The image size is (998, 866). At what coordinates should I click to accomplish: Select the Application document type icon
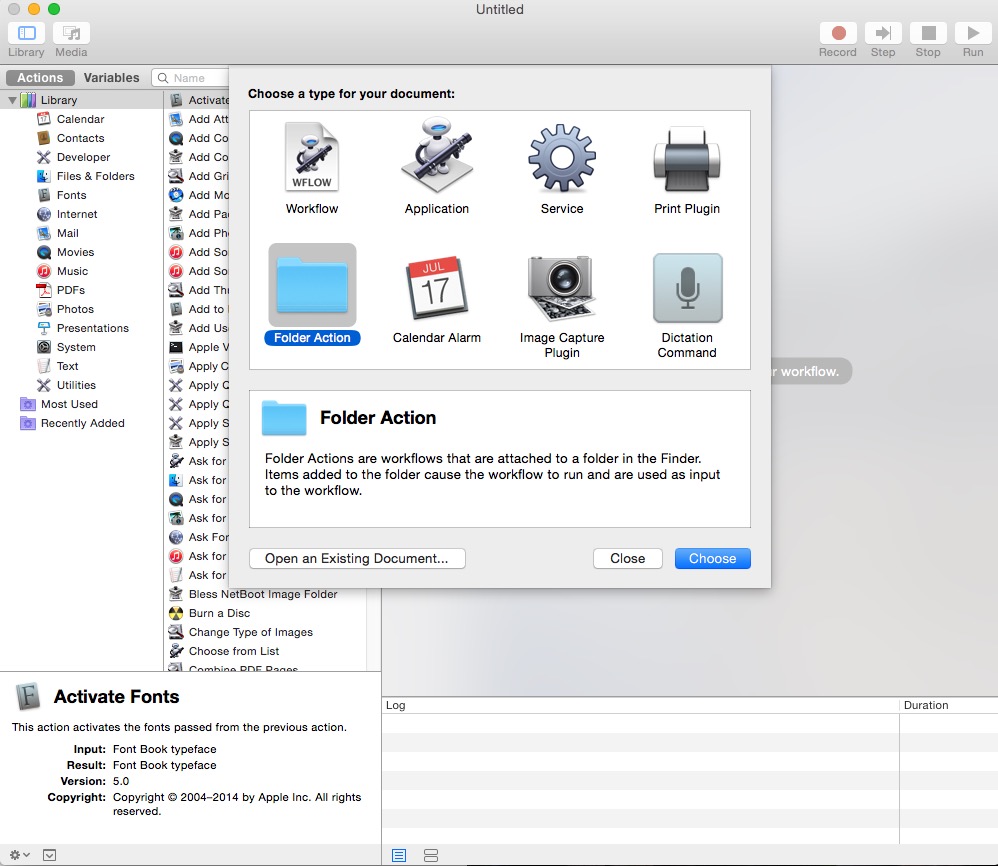tap(437, 156)
